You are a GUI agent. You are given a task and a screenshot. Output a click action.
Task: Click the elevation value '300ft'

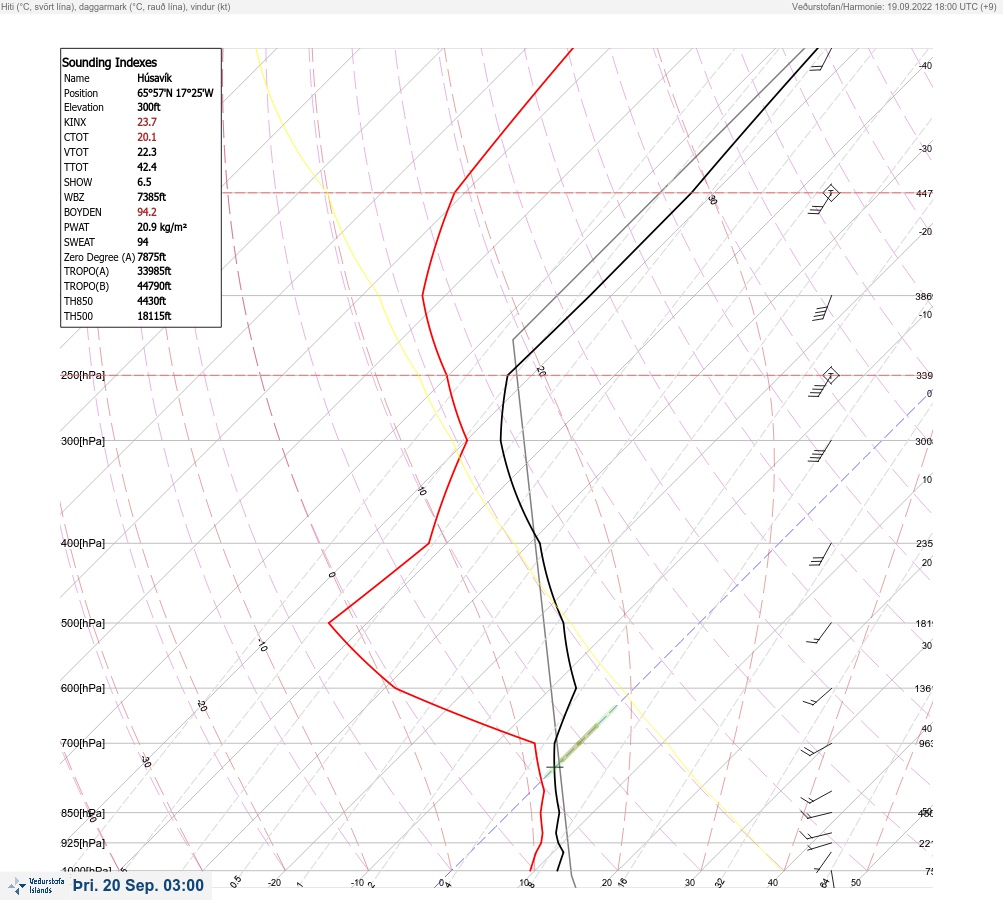pos(149,107)
